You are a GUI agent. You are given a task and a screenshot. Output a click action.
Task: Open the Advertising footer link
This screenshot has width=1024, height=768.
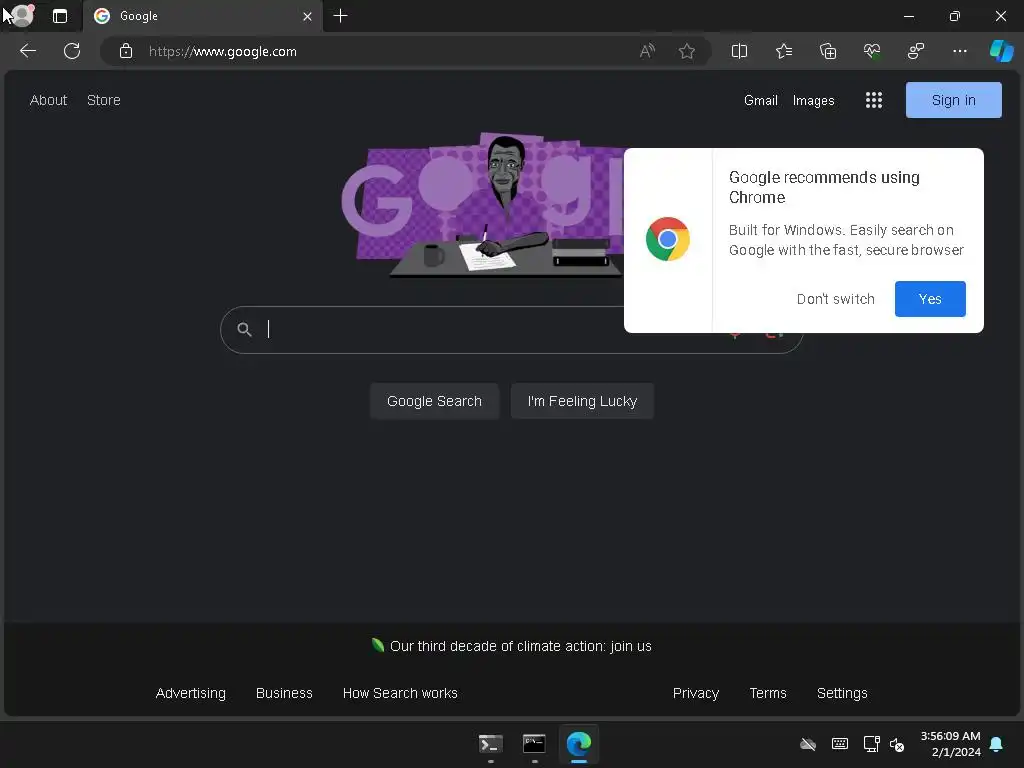pos(191,693)
